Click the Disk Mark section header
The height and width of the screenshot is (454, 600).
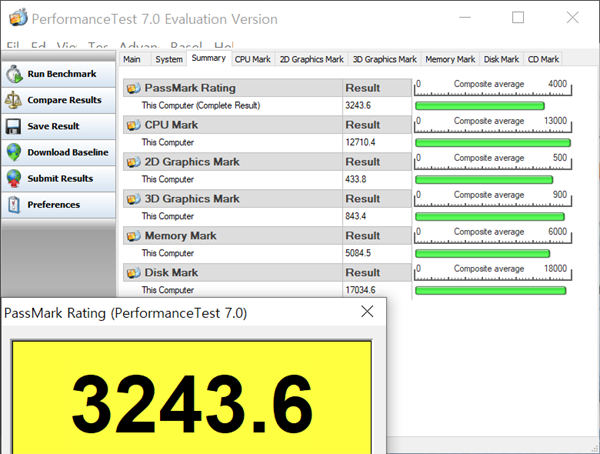tap(233, 273)
